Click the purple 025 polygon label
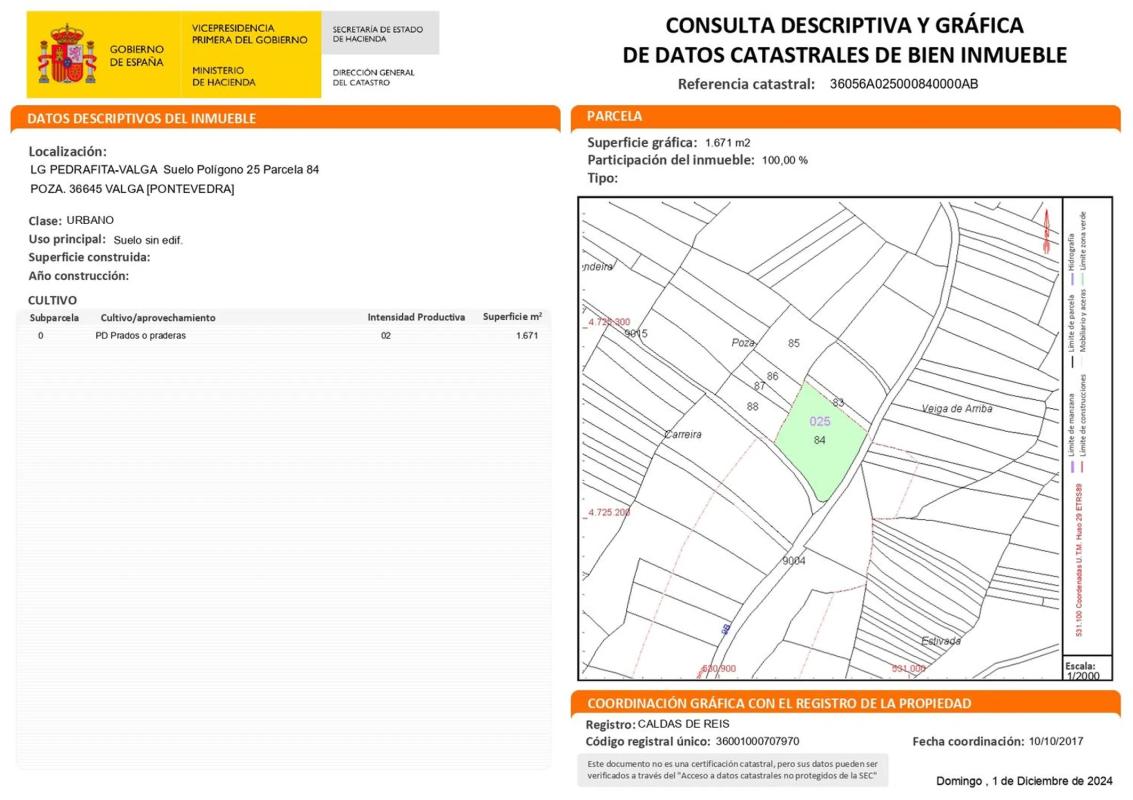The image size is (1133, 800). 820,422
